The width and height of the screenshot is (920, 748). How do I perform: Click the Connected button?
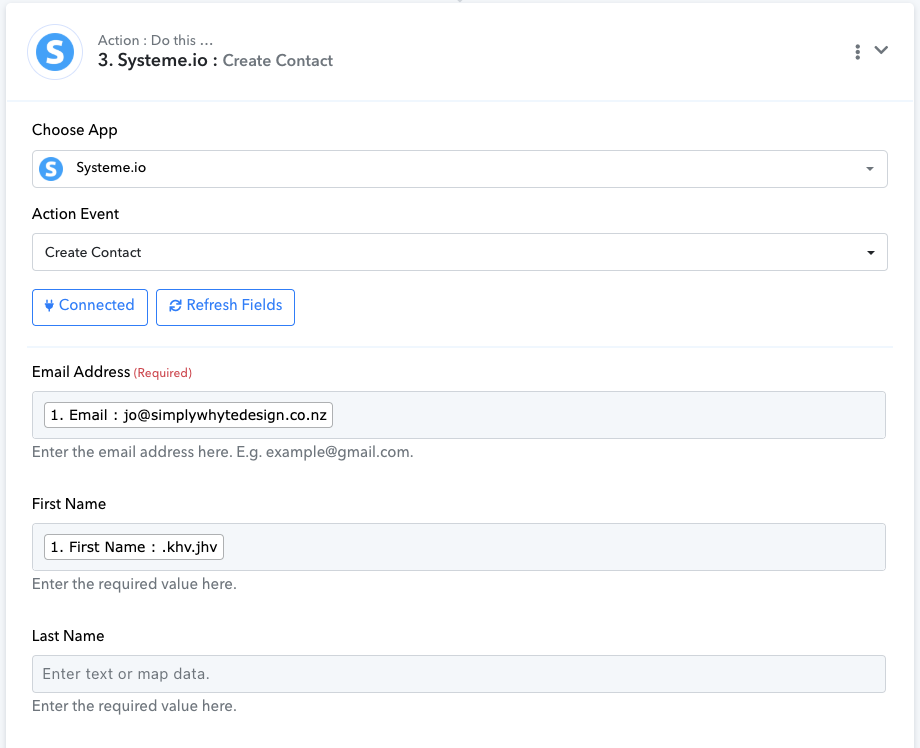tap(90, 307)
